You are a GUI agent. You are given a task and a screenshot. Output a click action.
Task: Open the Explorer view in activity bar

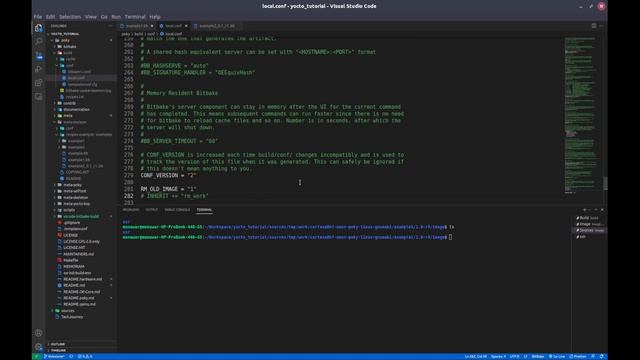(x=38, y=28)
